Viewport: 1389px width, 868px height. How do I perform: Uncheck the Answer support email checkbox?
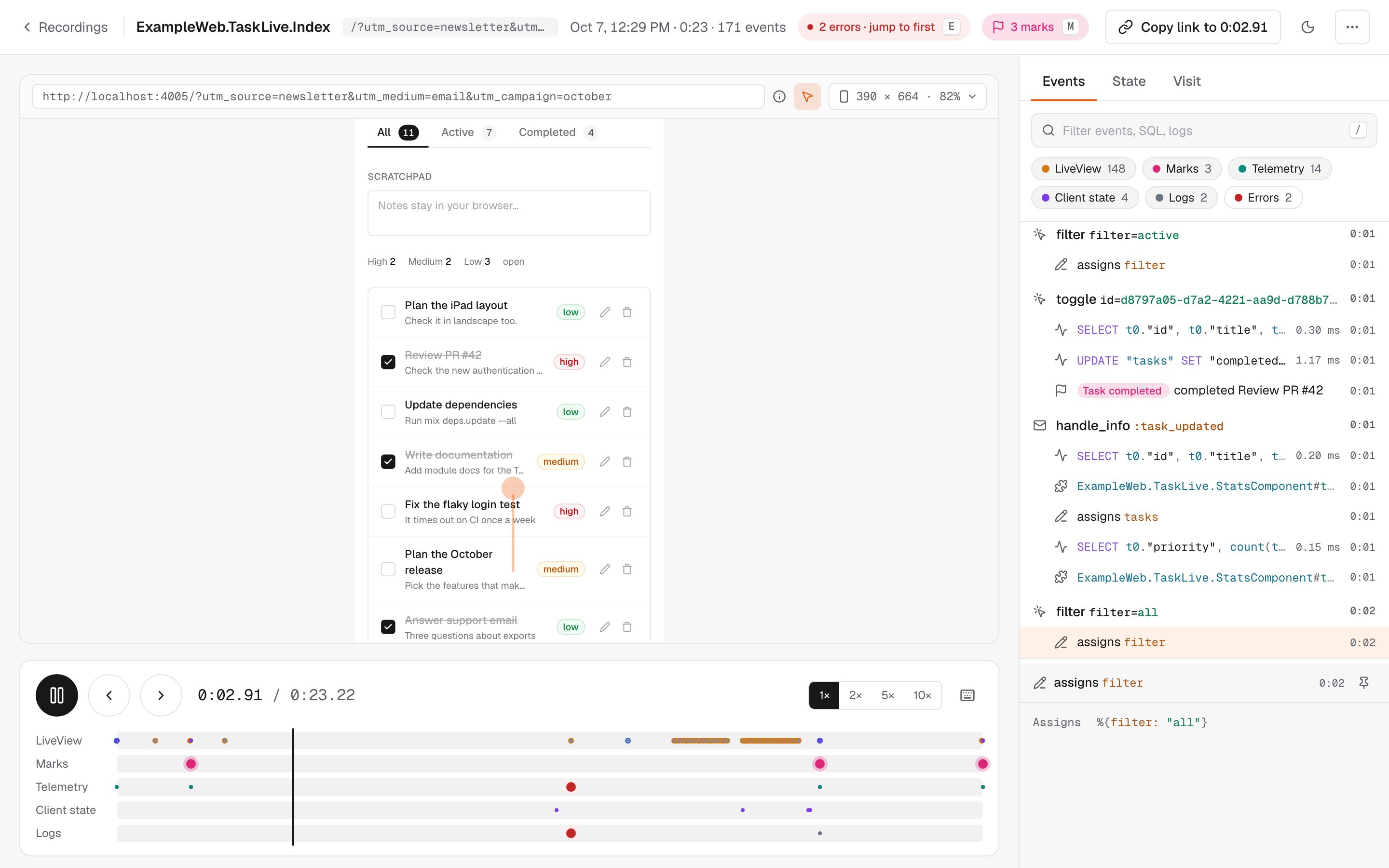[x=389, y=627]
